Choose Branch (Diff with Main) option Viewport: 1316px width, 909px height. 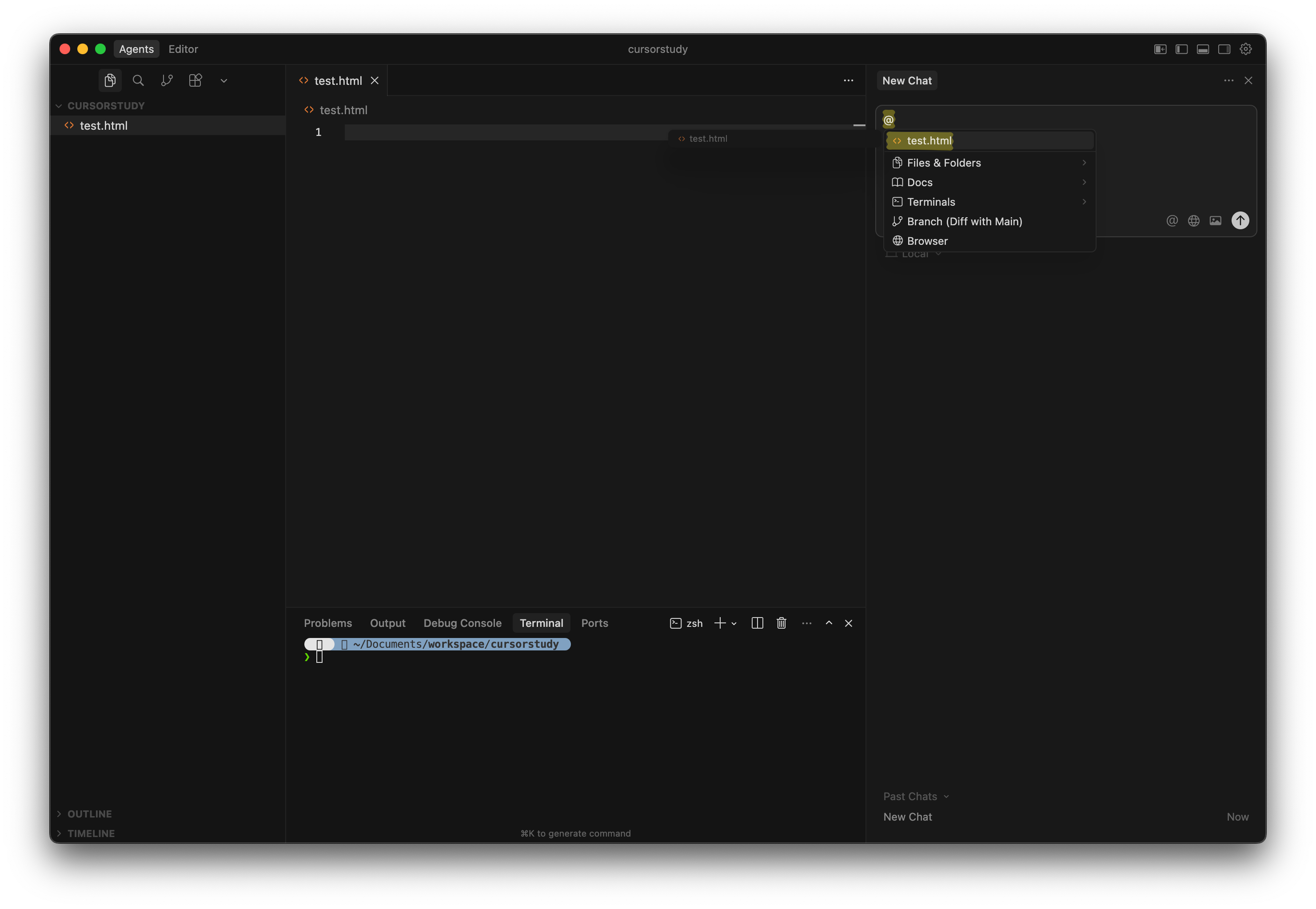(x=964, y=222)
